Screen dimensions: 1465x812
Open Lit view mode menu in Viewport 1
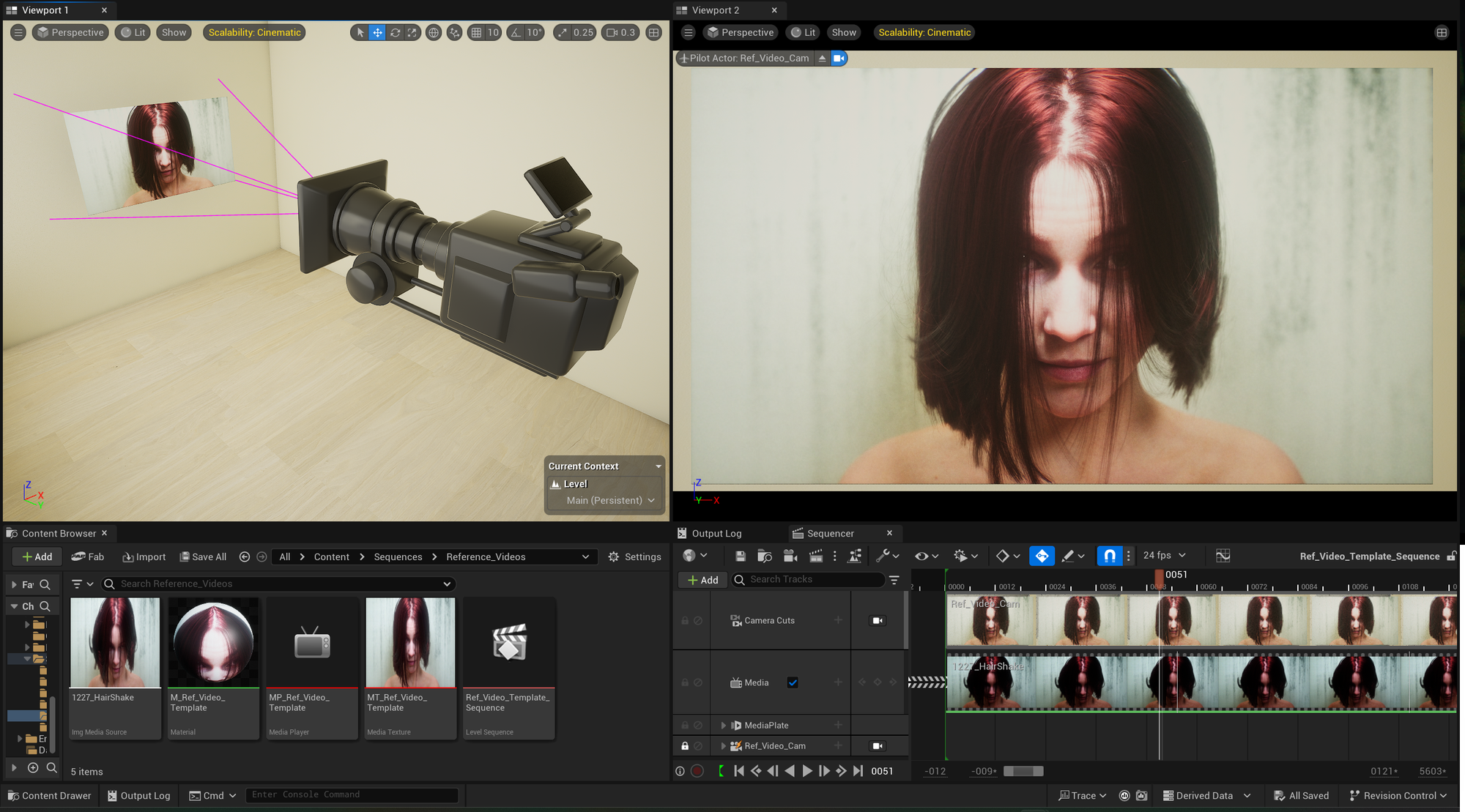(x=133, y=32)
